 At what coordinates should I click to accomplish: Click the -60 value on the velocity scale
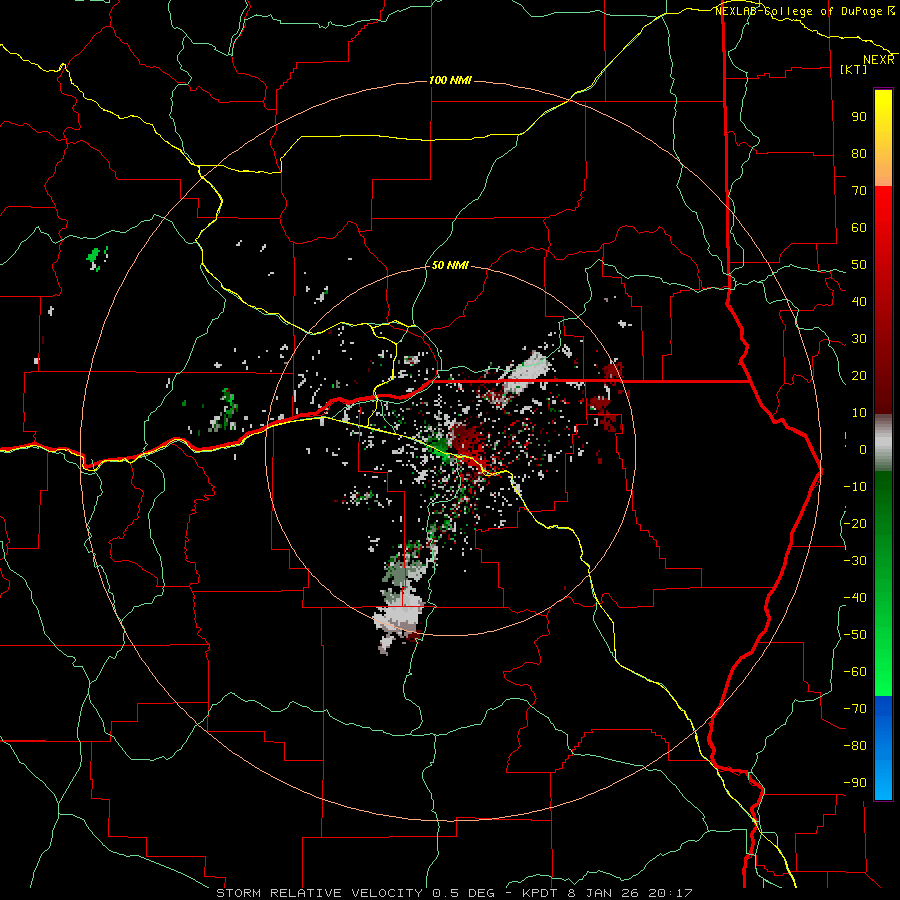tap(855, 672)
